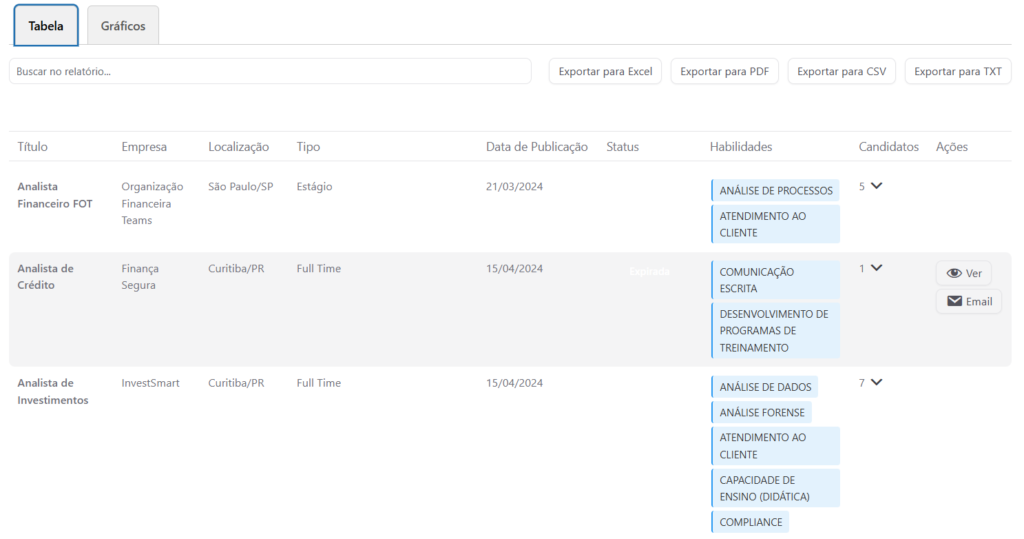Expand candidates list for Analista de Investimentos
Image resolution: width=1024 pixels, height=539 pixels.
(x=877, y=382)
